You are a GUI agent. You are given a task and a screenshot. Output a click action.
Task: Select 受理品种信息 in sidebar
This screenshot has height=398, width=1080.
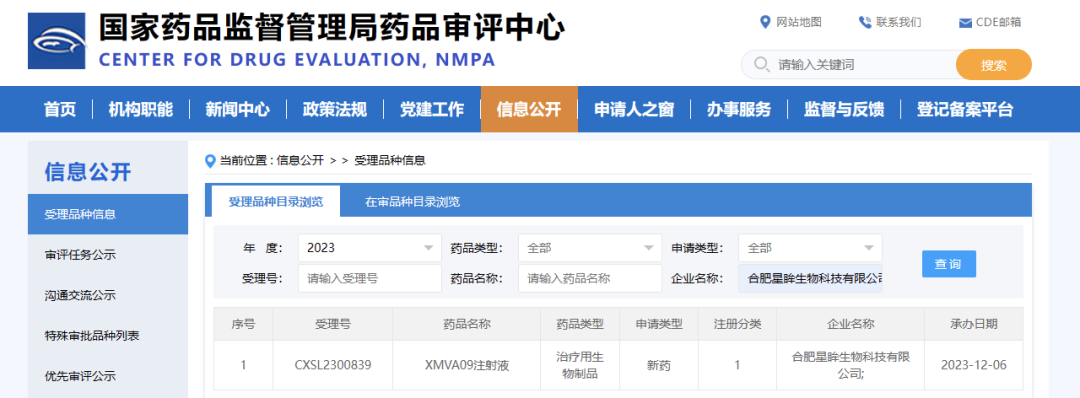pyautogui.click(x=108, y=214)
